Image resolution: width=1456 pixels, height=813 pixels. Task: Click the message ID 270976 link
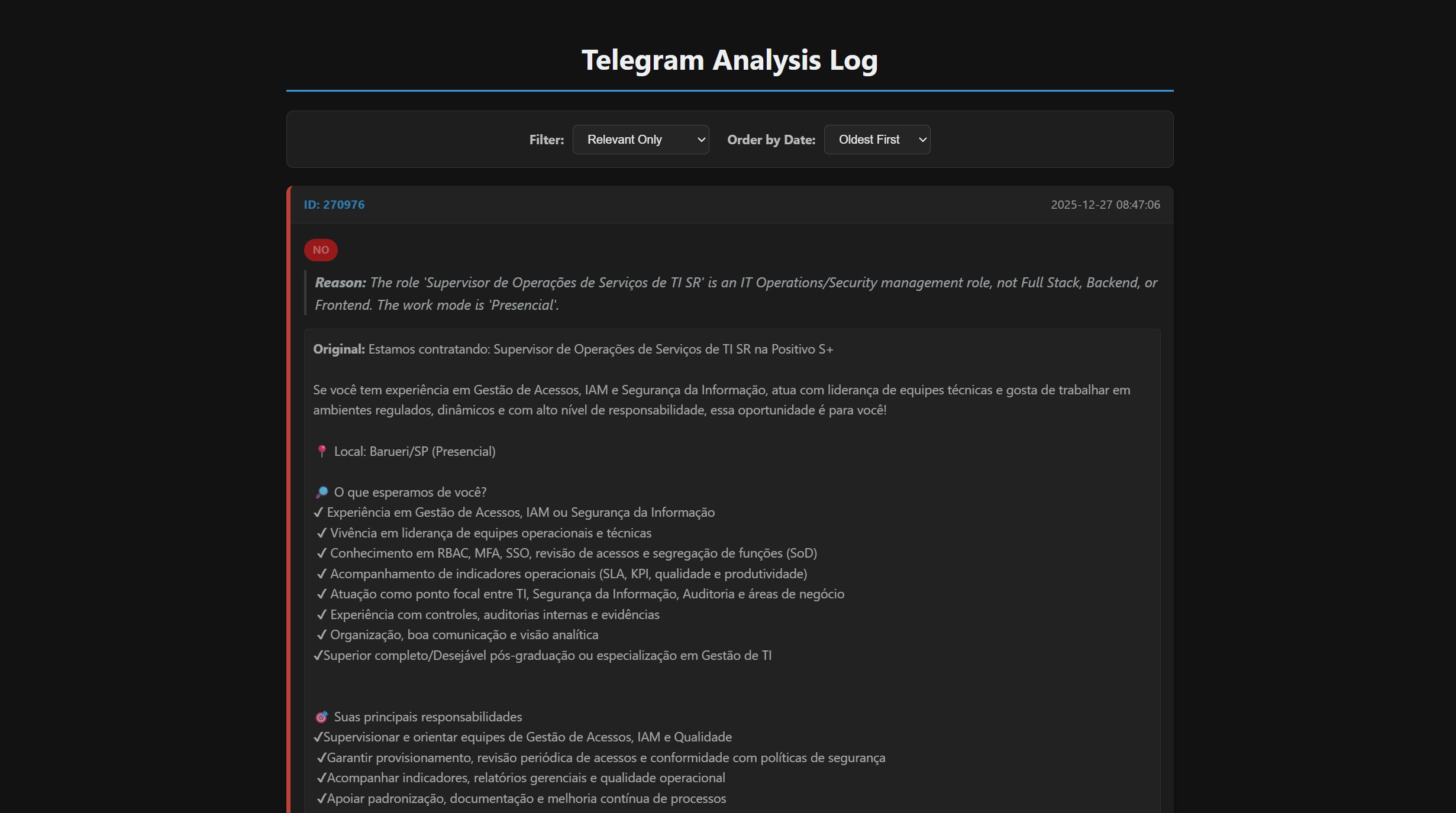point(334,205)
